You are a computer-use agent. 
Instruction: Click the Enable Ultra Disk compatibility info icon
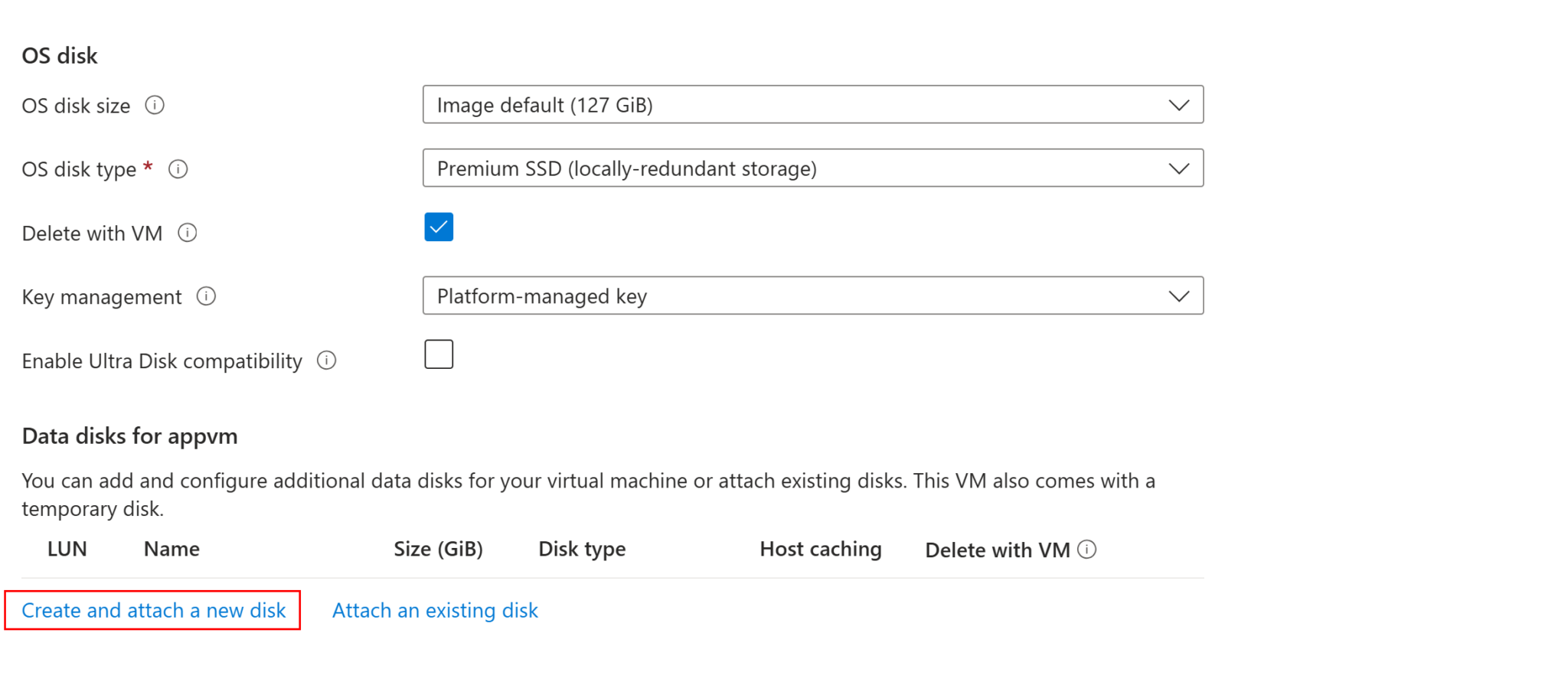[x=326, y=361]
